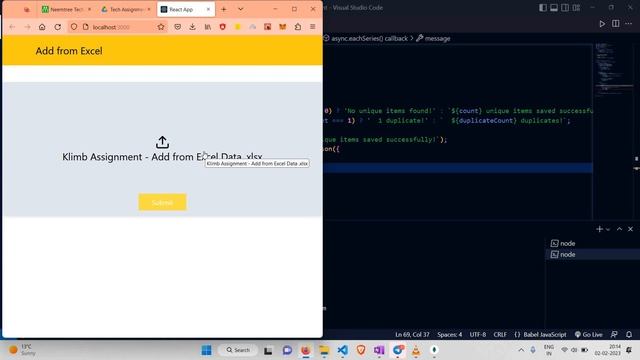
Task: Switch to the Tech Assignment tab
Action: tap(125, 9)
